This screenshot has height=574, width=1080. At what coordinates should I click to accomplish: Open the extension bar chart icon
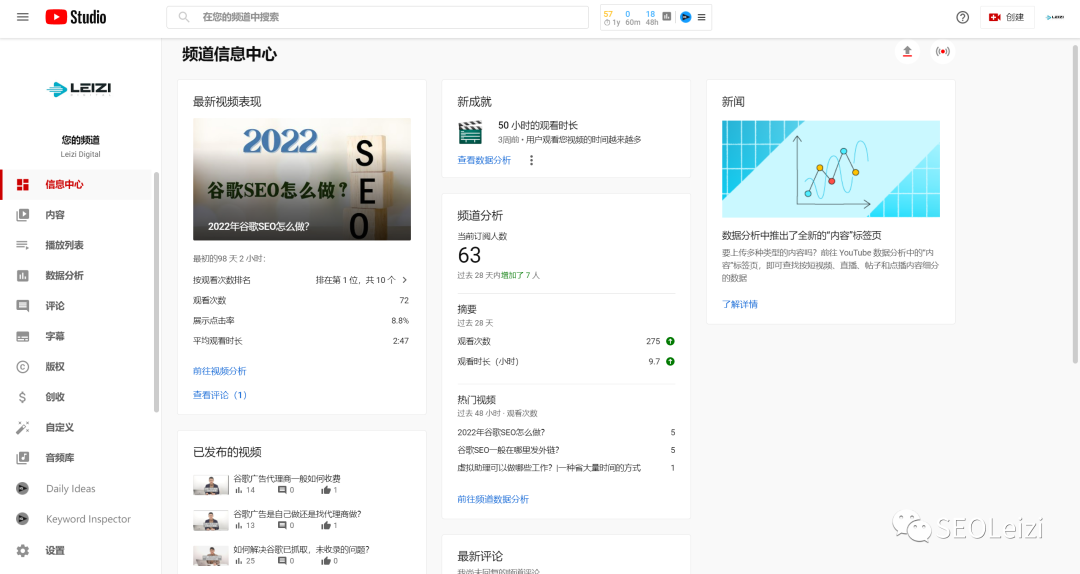667,17
